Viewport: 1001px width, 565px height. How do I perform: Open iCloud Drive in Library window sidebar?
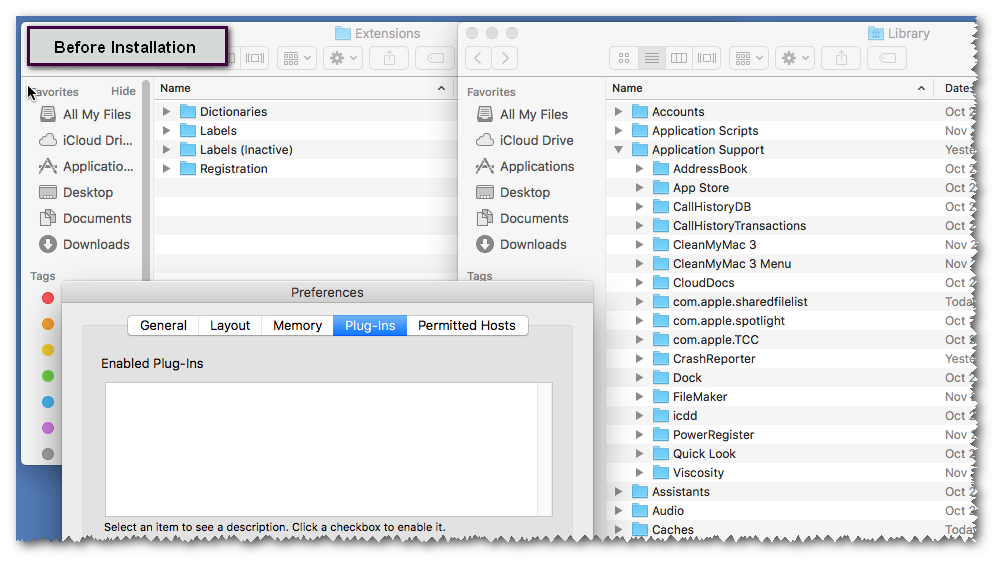coord(536,140)
